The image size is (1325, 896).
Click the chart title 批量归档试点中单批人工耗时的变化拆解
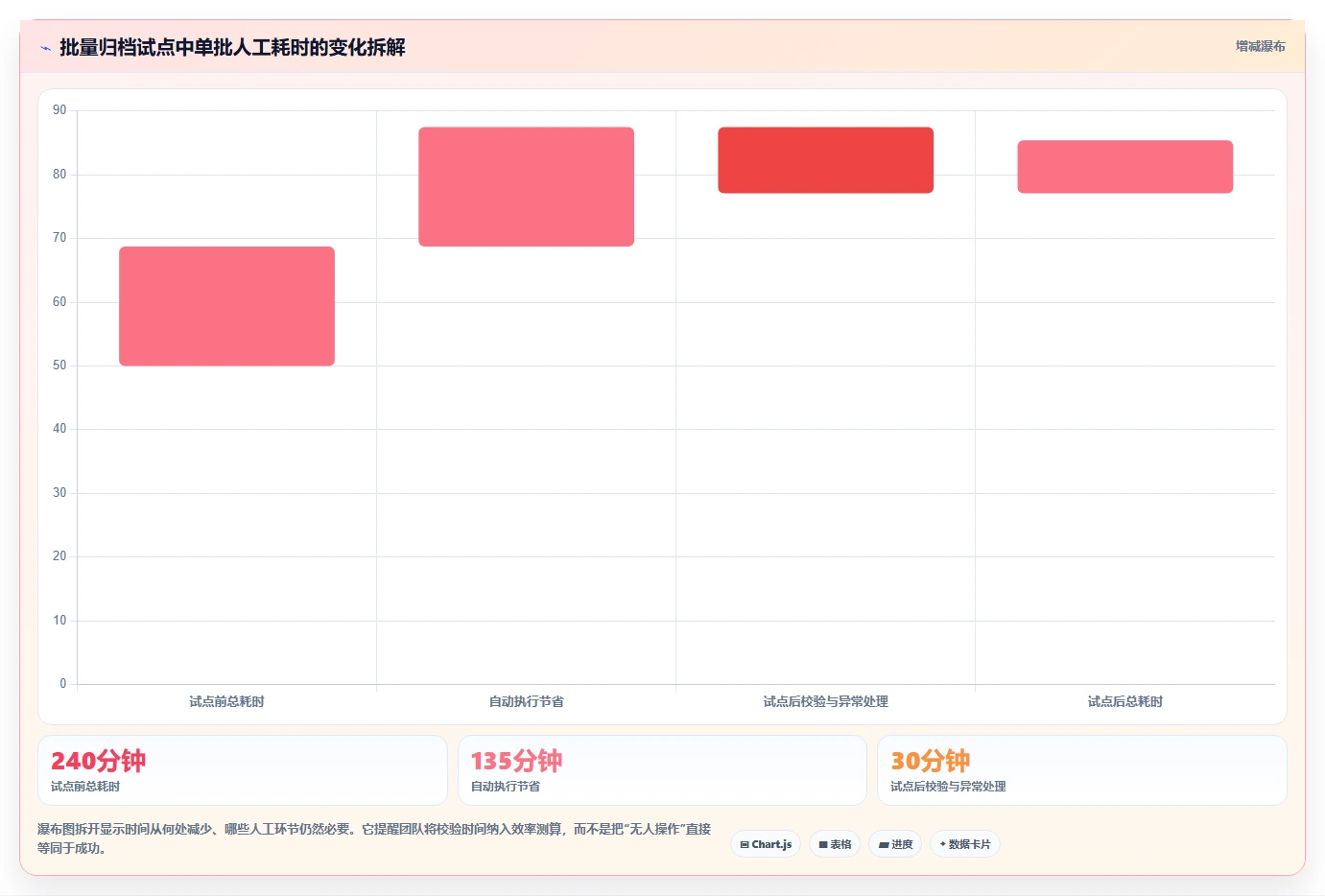coord(232,47)
